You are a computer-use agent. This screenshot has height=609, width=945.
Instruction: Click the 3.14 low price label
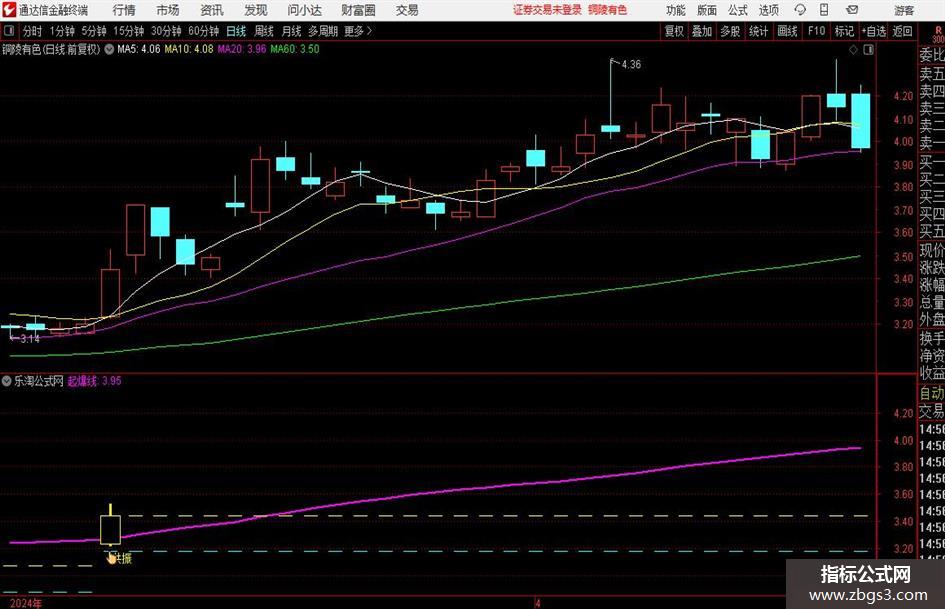30,339
